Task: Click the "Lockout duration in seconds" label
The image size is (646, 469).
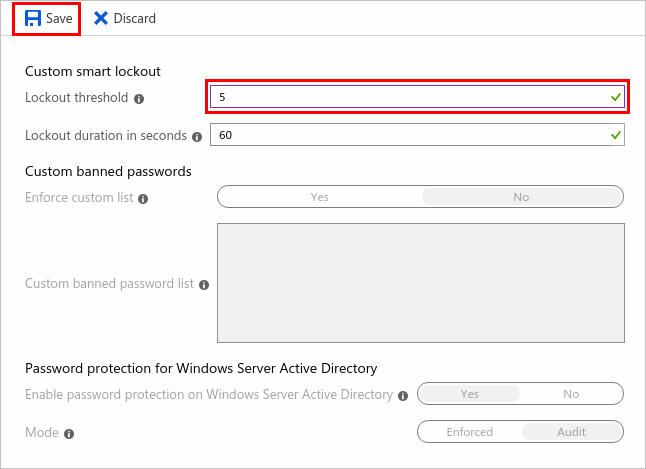Action: coord(106,136)
